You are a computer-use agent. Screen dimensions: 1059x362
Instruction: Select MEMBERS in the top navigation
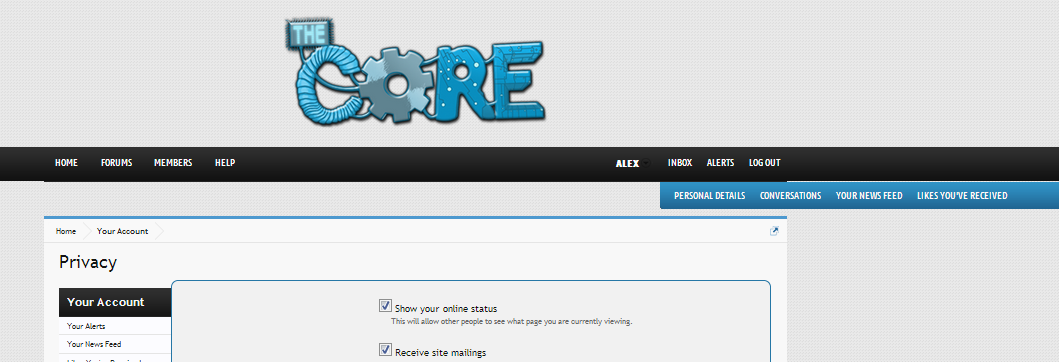173,163
